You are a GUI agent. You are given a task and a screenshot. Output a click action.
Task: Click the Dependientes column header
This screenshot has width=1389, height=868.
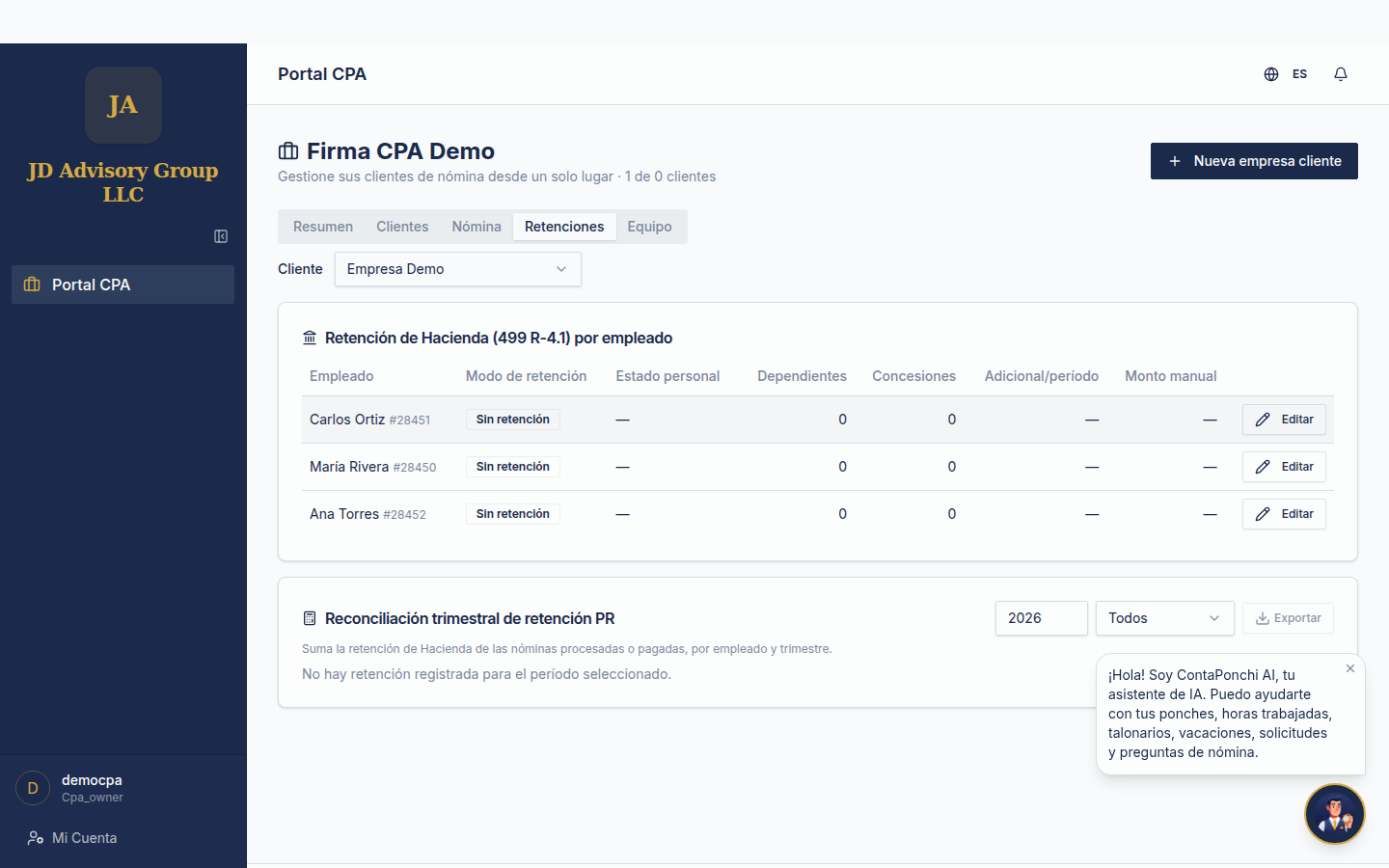(802, 376)
